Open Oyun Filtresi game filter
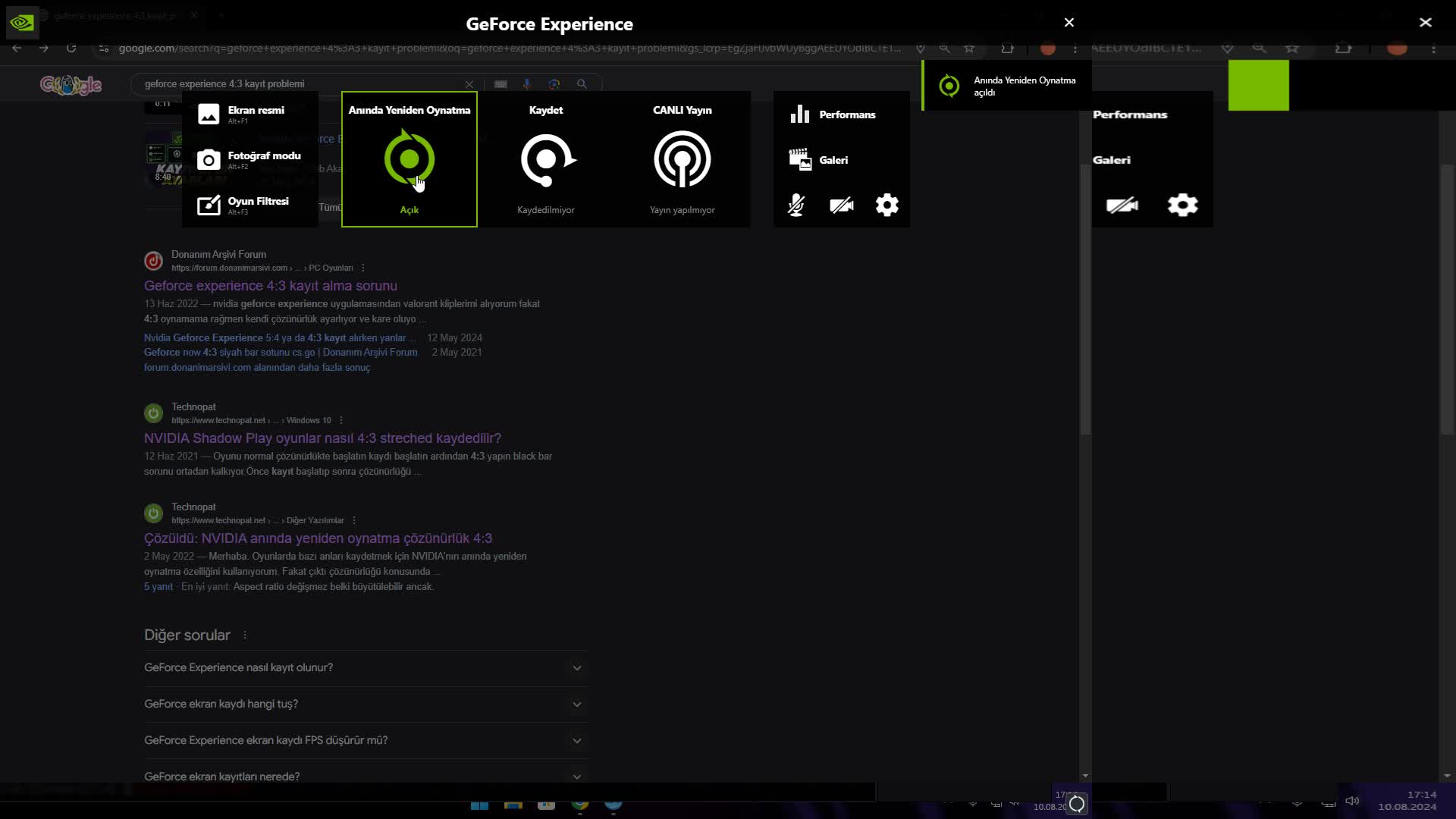Screen dimensions: 1456x819 pos(249,205)
